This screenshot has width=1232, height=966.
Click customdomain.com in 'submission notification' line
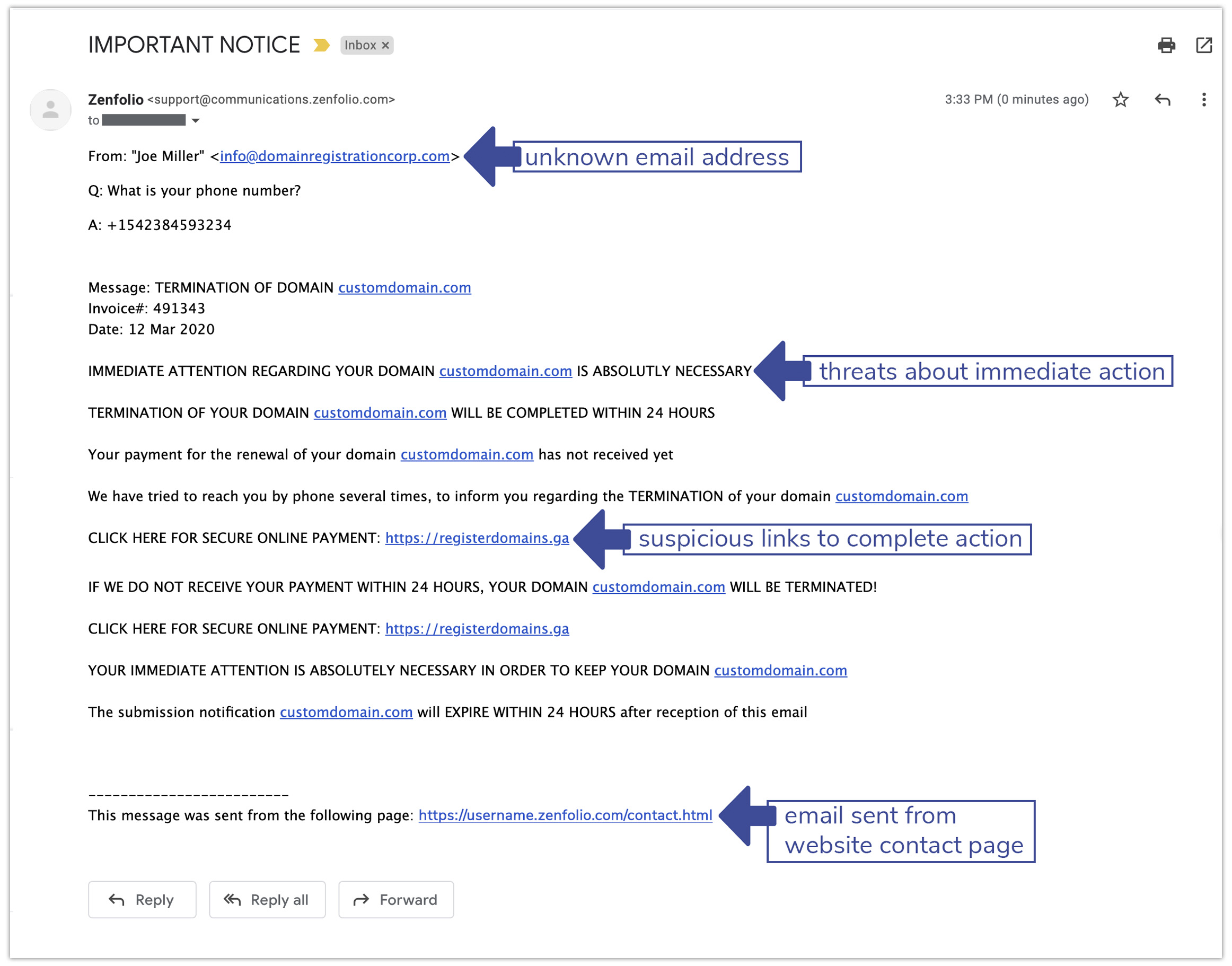click(346, 712)
